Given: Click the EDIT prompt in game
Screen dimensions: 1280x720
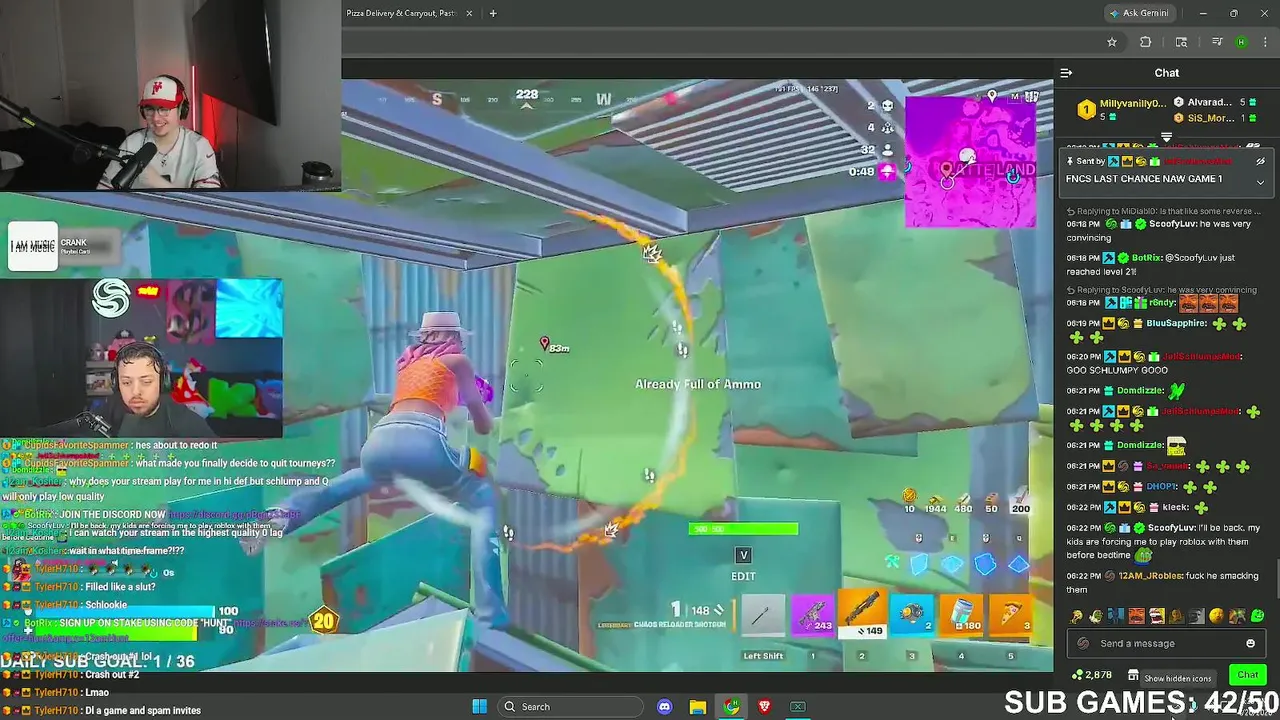Looking at the screenshot, I should pyautogui.click(x=743, y=576).
